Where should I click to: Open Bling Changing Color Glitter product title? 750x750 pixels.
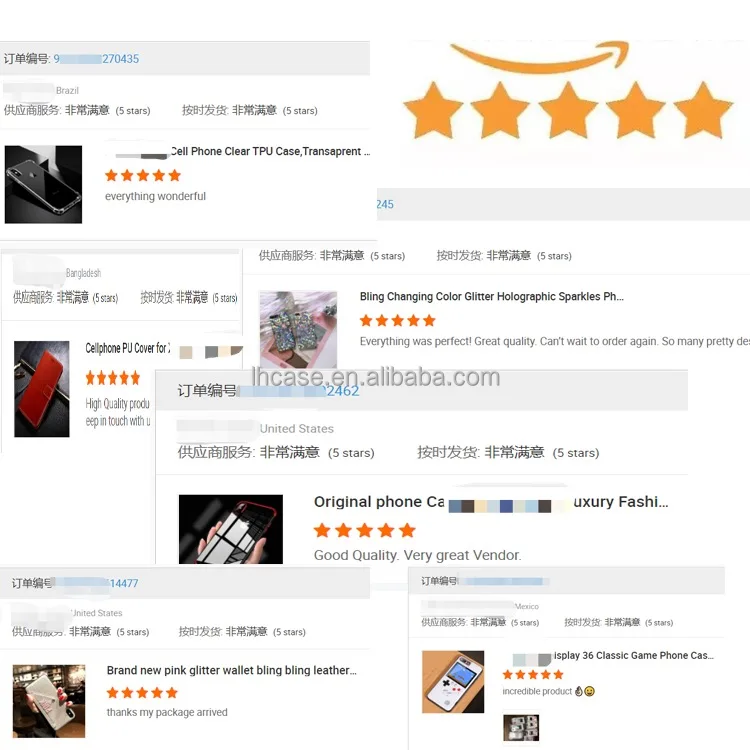pos(492,297)
